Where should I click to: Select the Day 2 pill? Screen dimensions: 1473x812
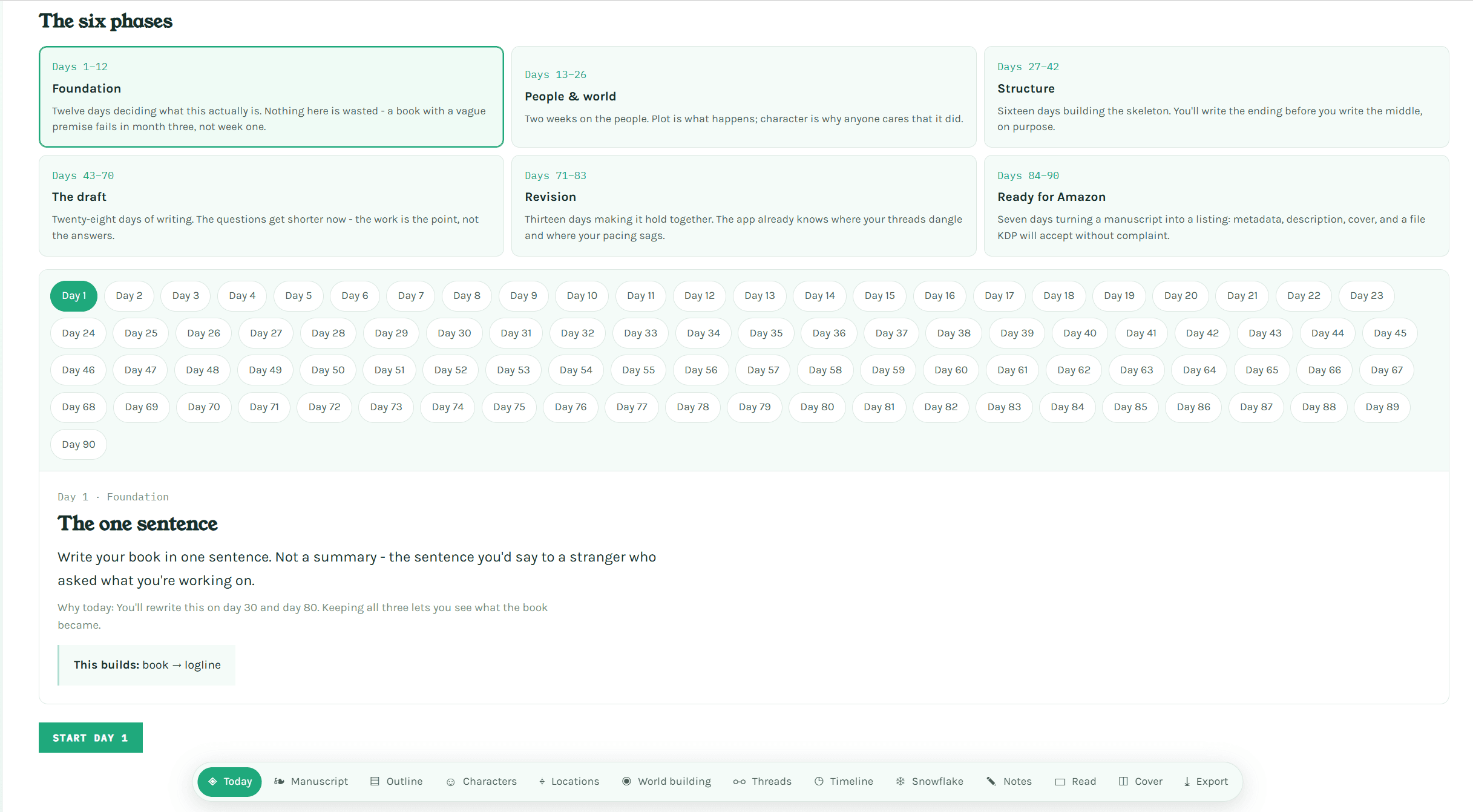pos(129,296)
